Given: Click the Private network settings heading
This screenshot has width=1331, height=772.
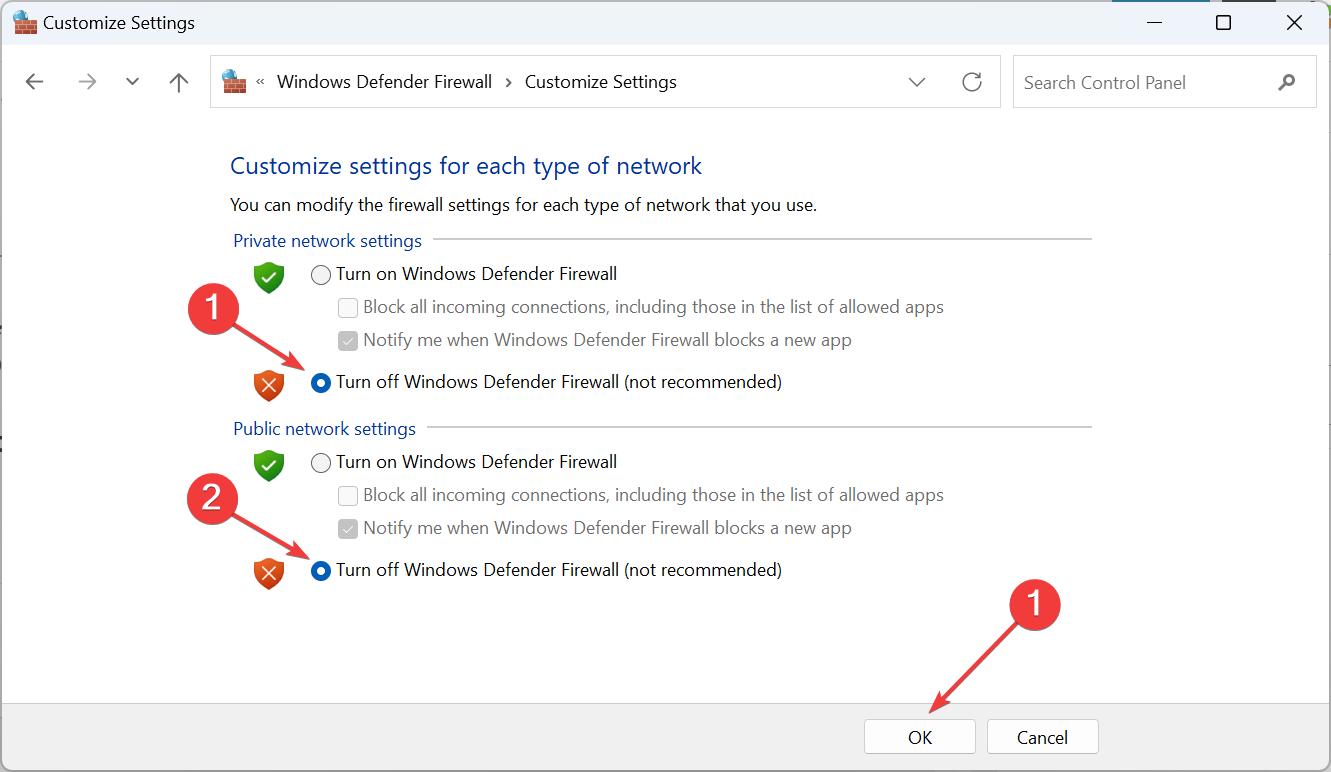Looking at the screenshot, I should 328,241.
